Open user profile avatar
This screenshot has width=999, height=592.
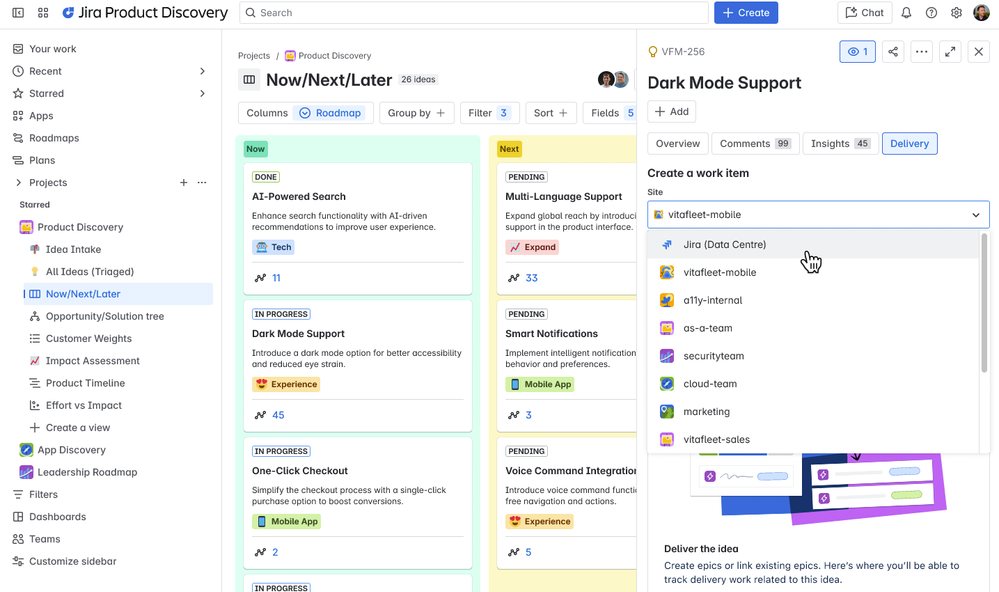[x=981, y=13]
